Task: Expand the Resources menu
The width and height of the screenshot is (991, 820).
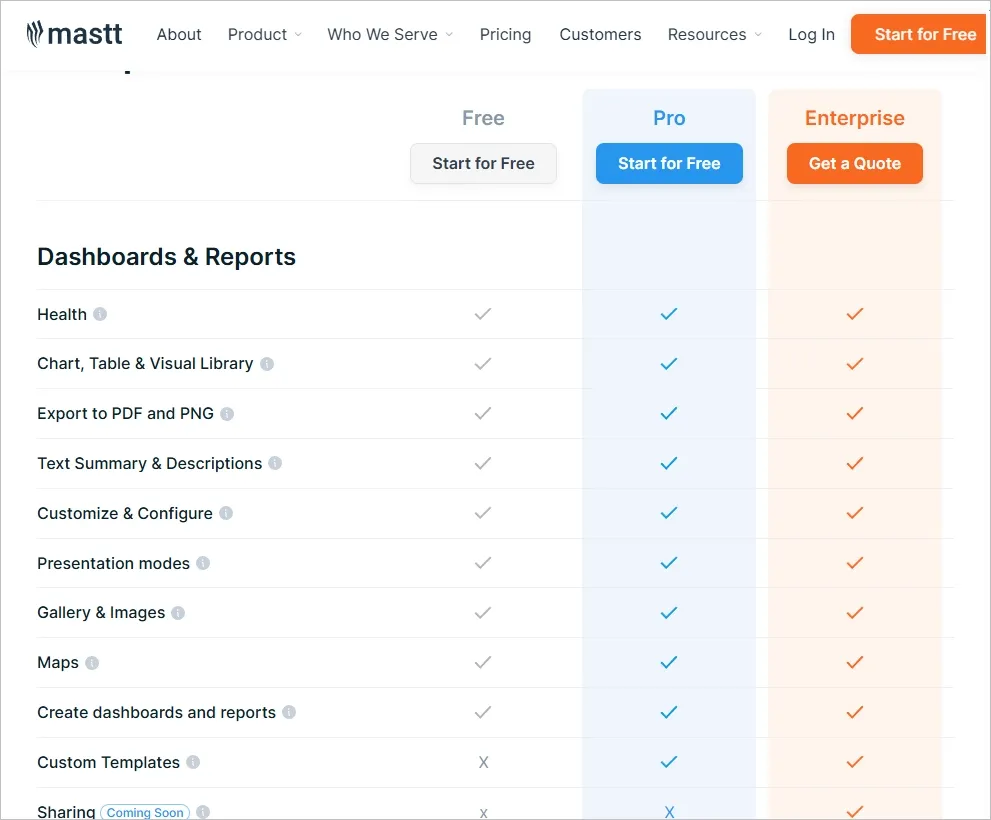Action: tap(714, 34)
